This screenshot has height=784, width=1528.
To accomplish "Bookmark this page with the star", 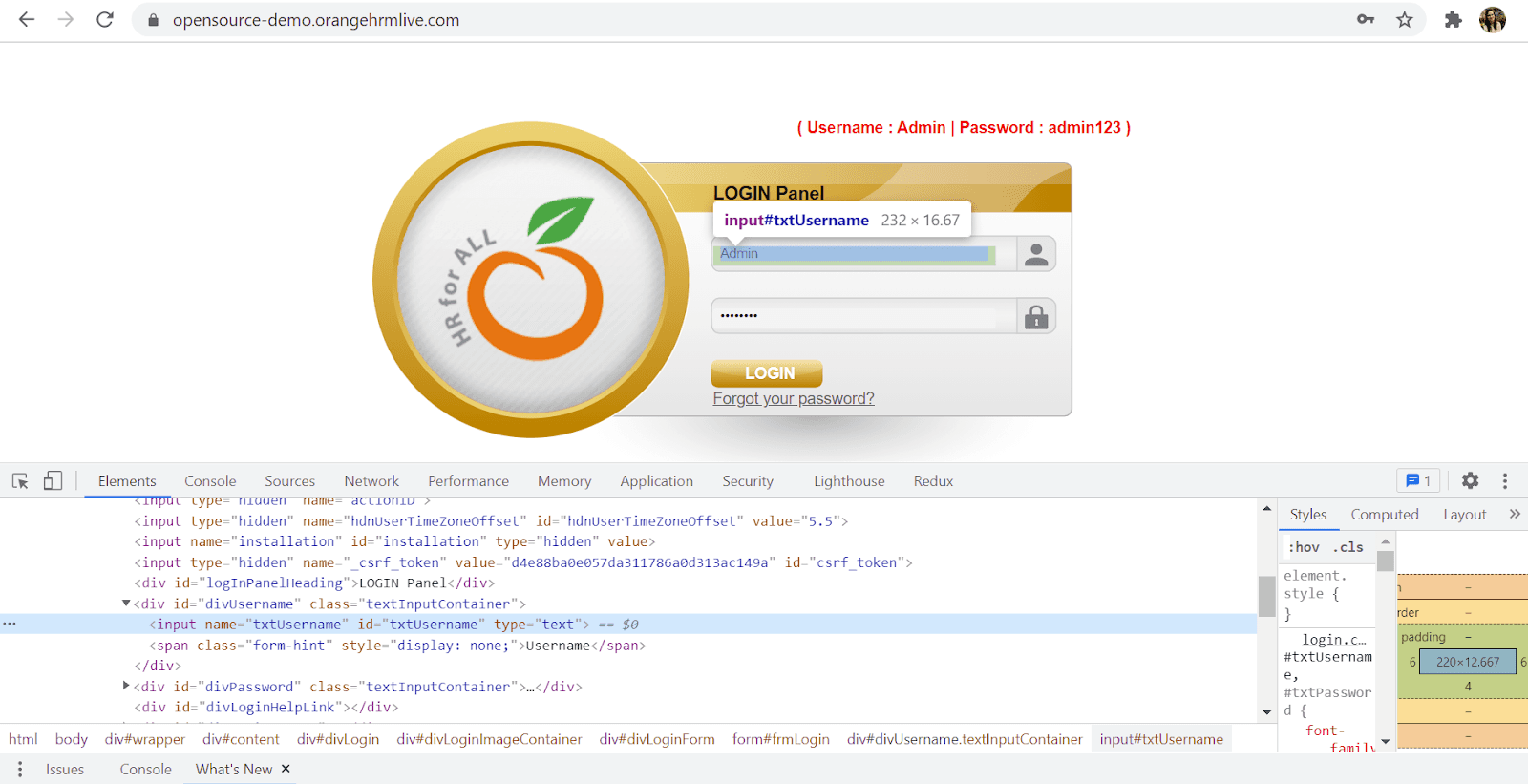I will click(x=1405, y=20).
